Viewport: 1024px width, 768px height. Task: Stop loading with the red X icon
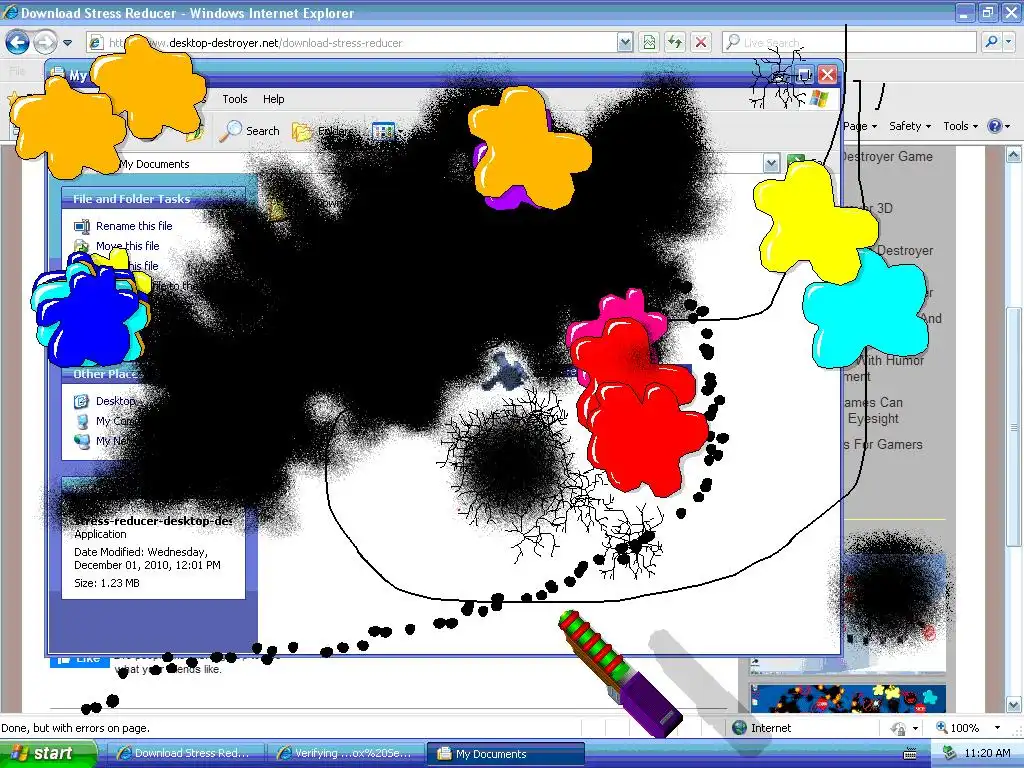tap(701, 42)
